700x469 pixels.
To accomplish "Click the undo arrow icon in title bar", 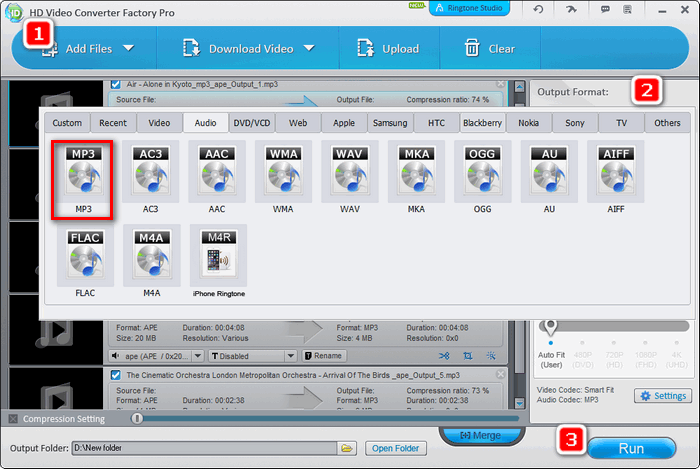I will coord(538,9).
